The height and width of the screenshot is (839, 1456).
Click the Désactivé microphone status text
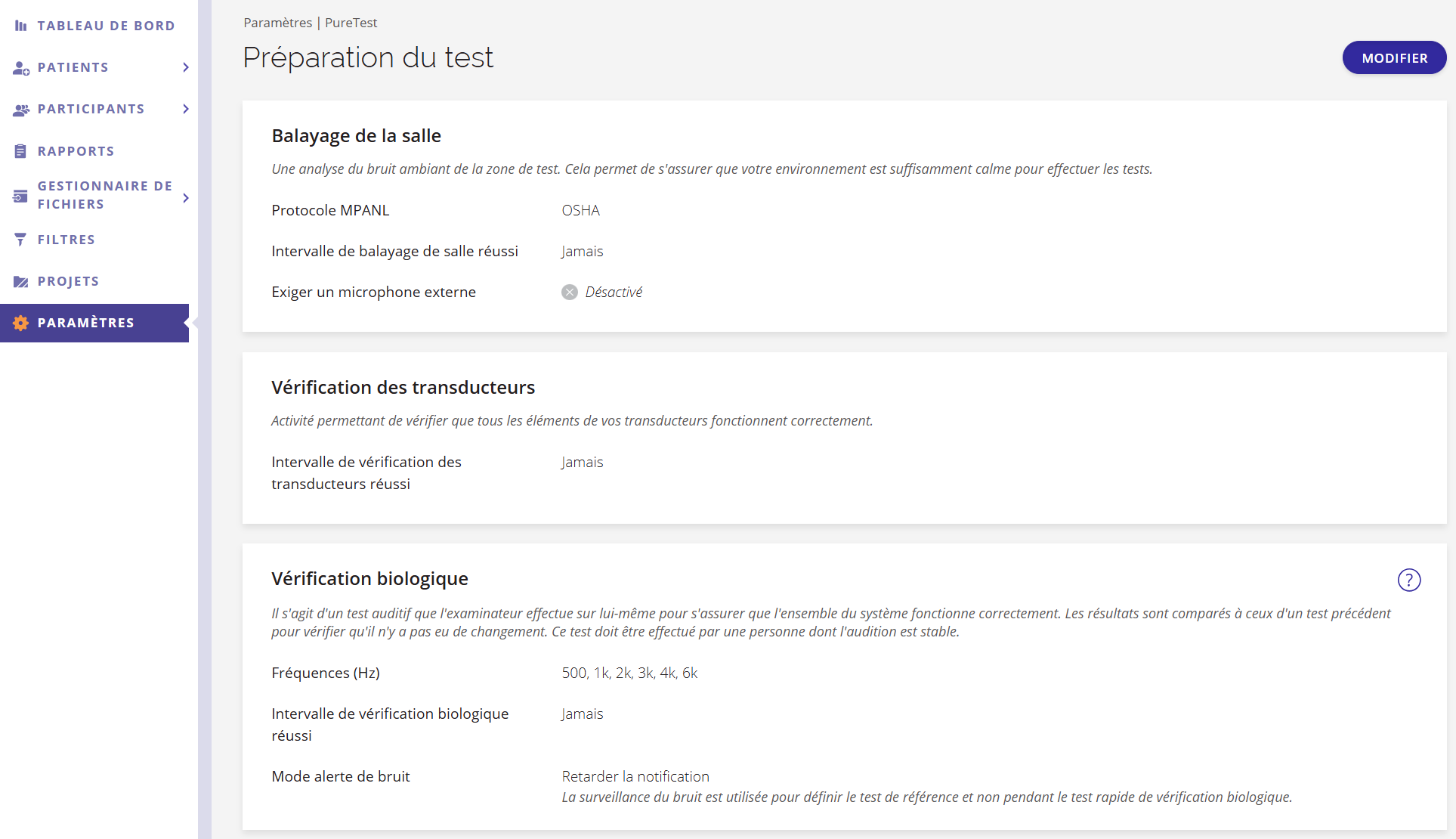[614, 292]
